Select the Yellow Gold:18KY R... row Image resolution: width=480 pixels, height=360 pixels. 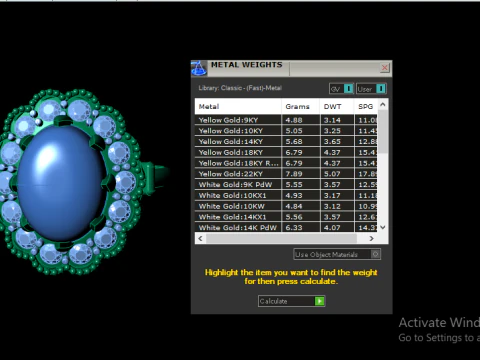click(x=286, y=163)
